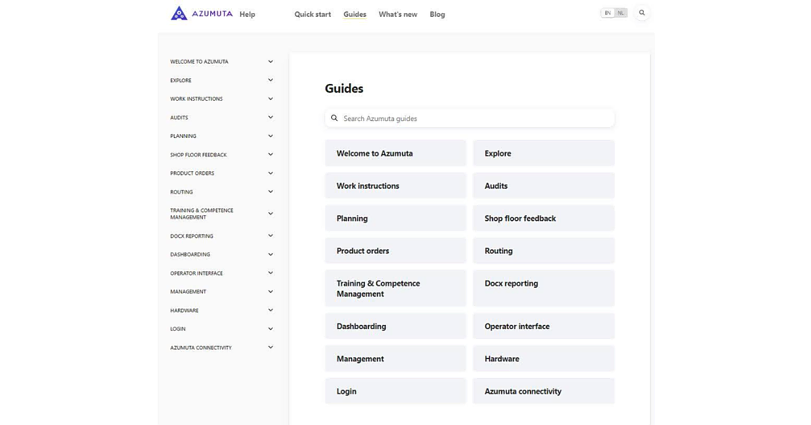The height and width of the screenshot is (425, 811).
Task: Select PLANNING sidebar label
Action: tap(183, 136)
